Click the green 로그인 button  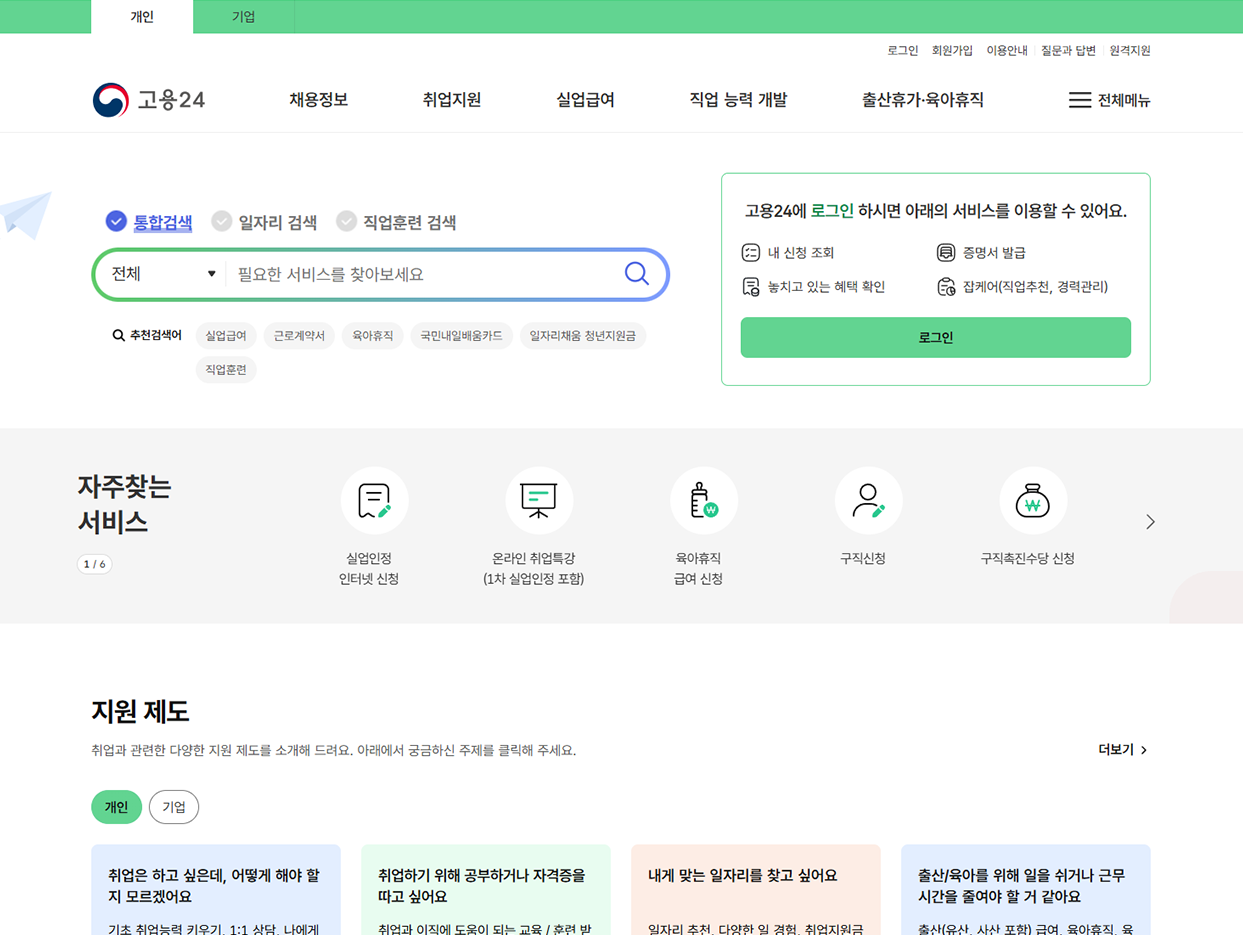coord(936,338)
